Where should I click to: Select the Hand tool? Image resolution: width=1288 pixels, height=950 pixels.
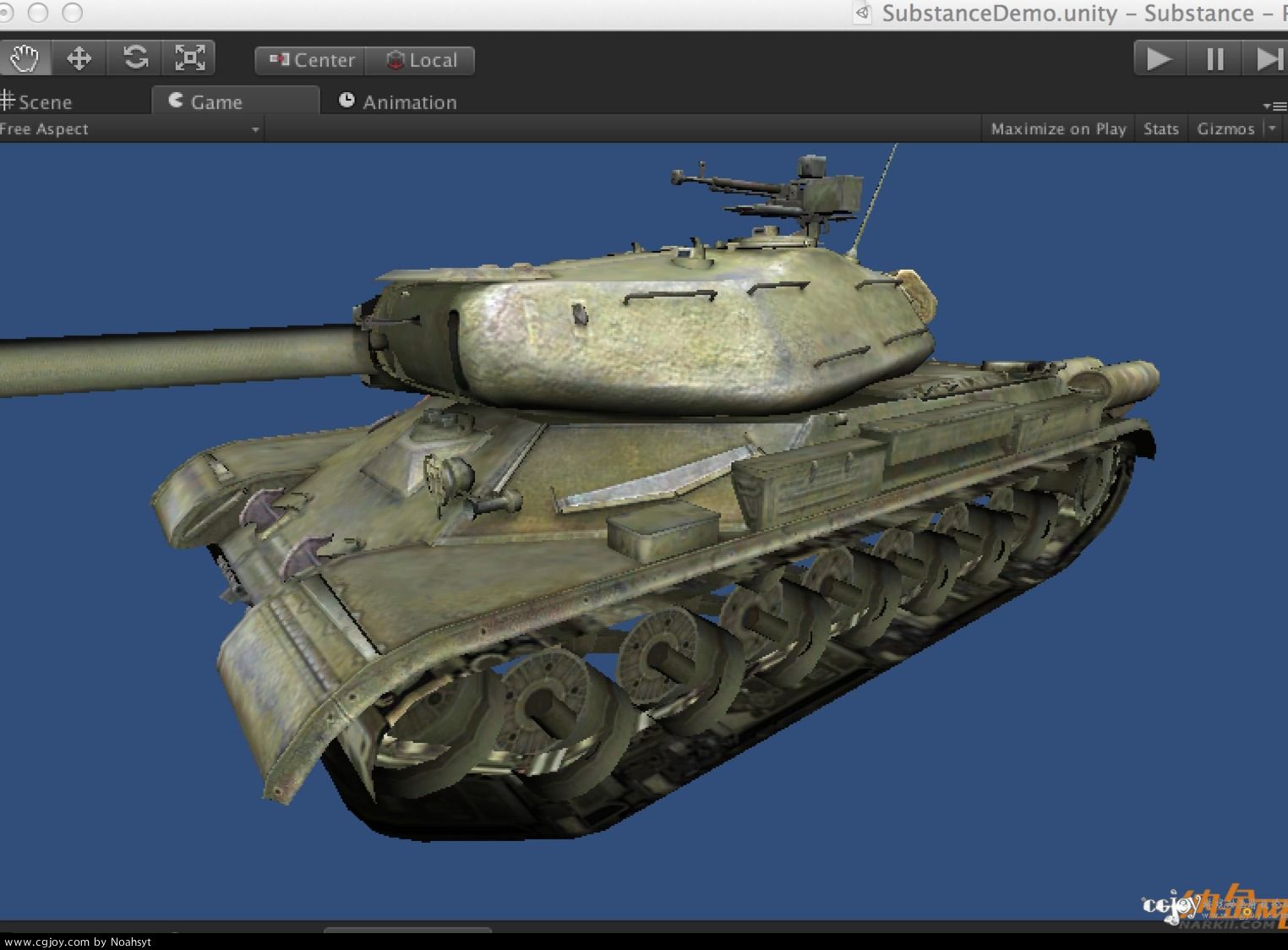(x=25, y=58)
